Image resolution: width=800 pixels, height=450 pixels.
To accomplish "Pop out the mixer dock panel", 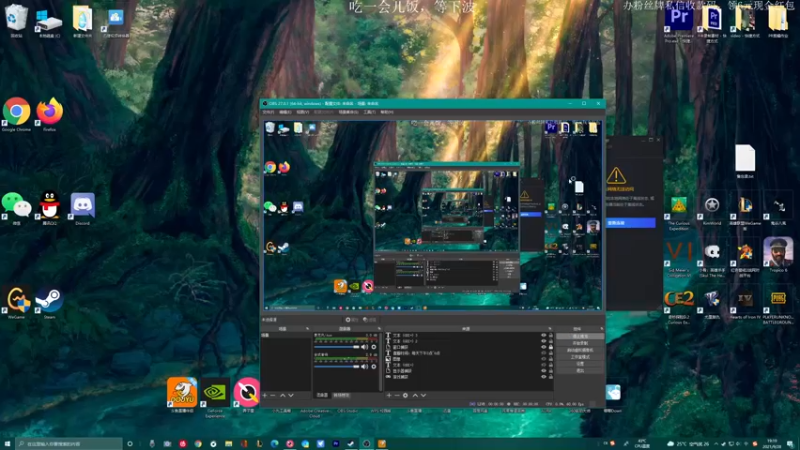I will (x=380, y=329).
